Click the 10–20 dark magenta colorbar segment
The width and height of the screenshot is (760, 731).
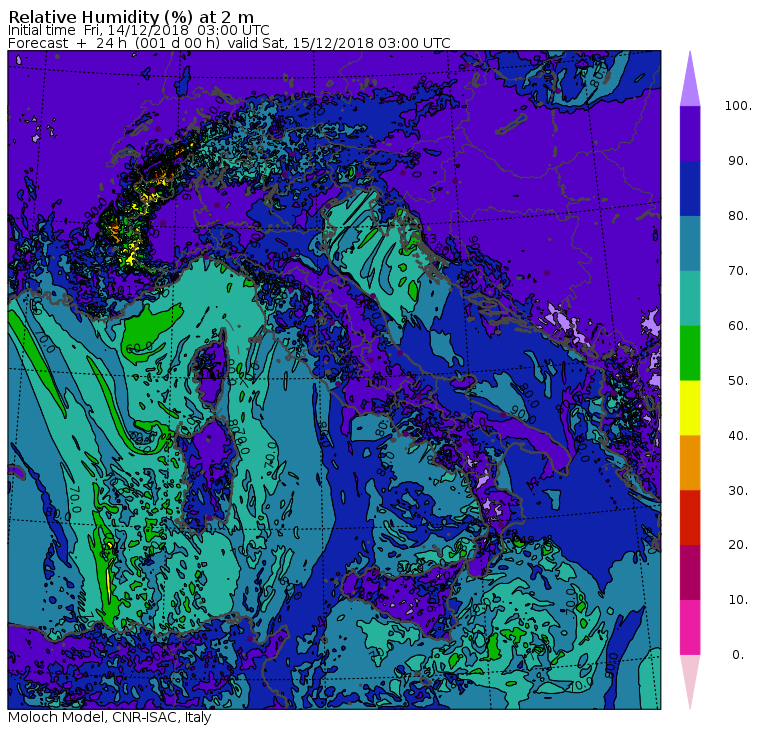tap(690, 572)
